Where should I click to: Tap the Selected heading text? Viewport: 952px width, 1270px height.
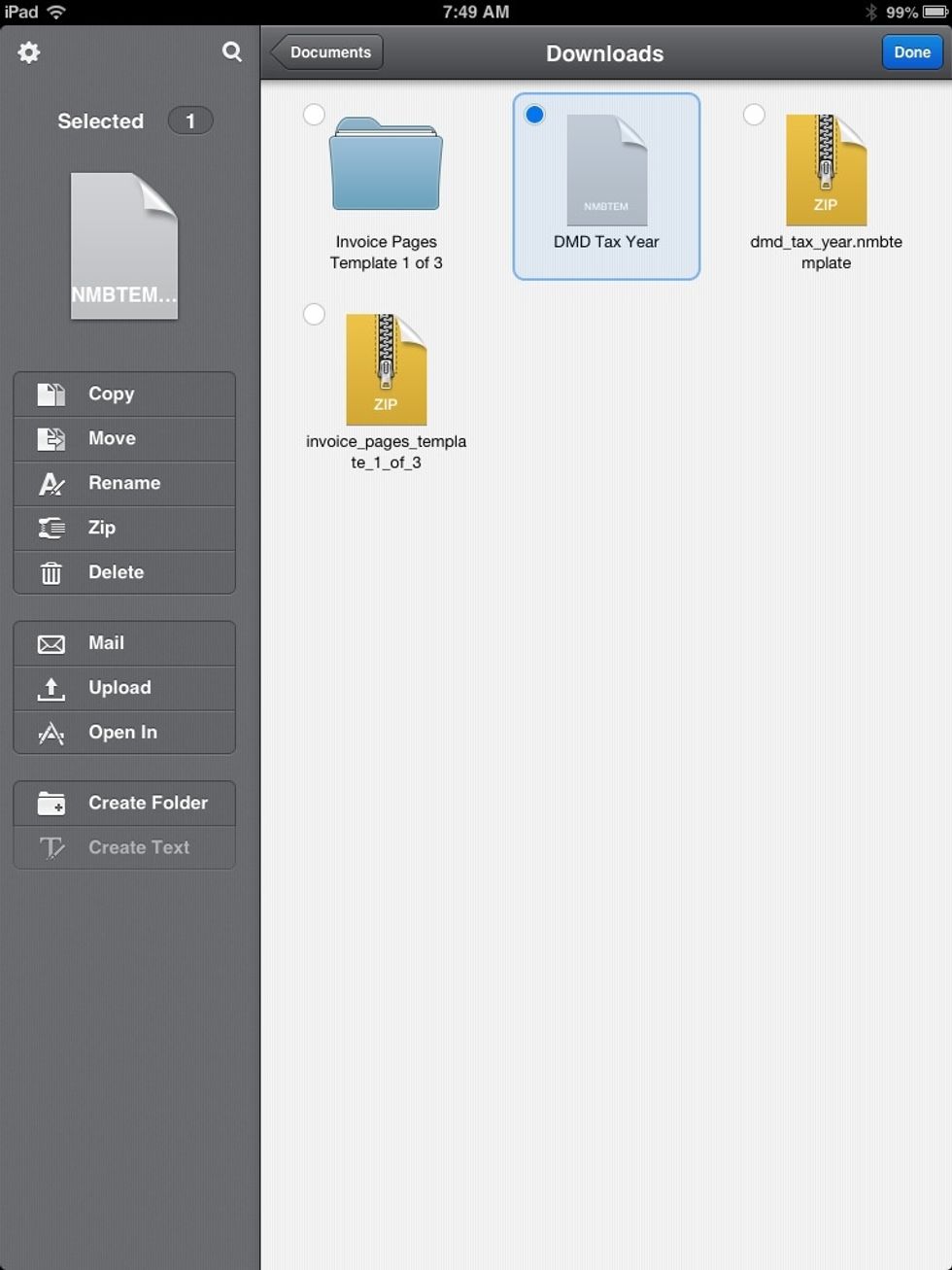100,121
